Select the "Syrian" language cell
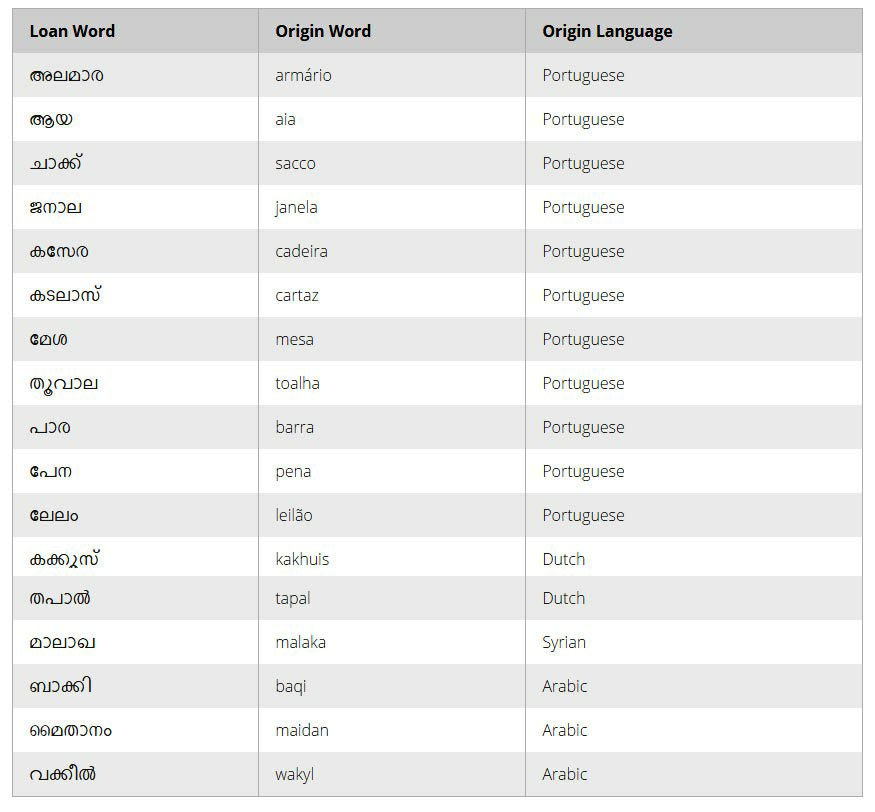875x812 pixels. point(564,642)
